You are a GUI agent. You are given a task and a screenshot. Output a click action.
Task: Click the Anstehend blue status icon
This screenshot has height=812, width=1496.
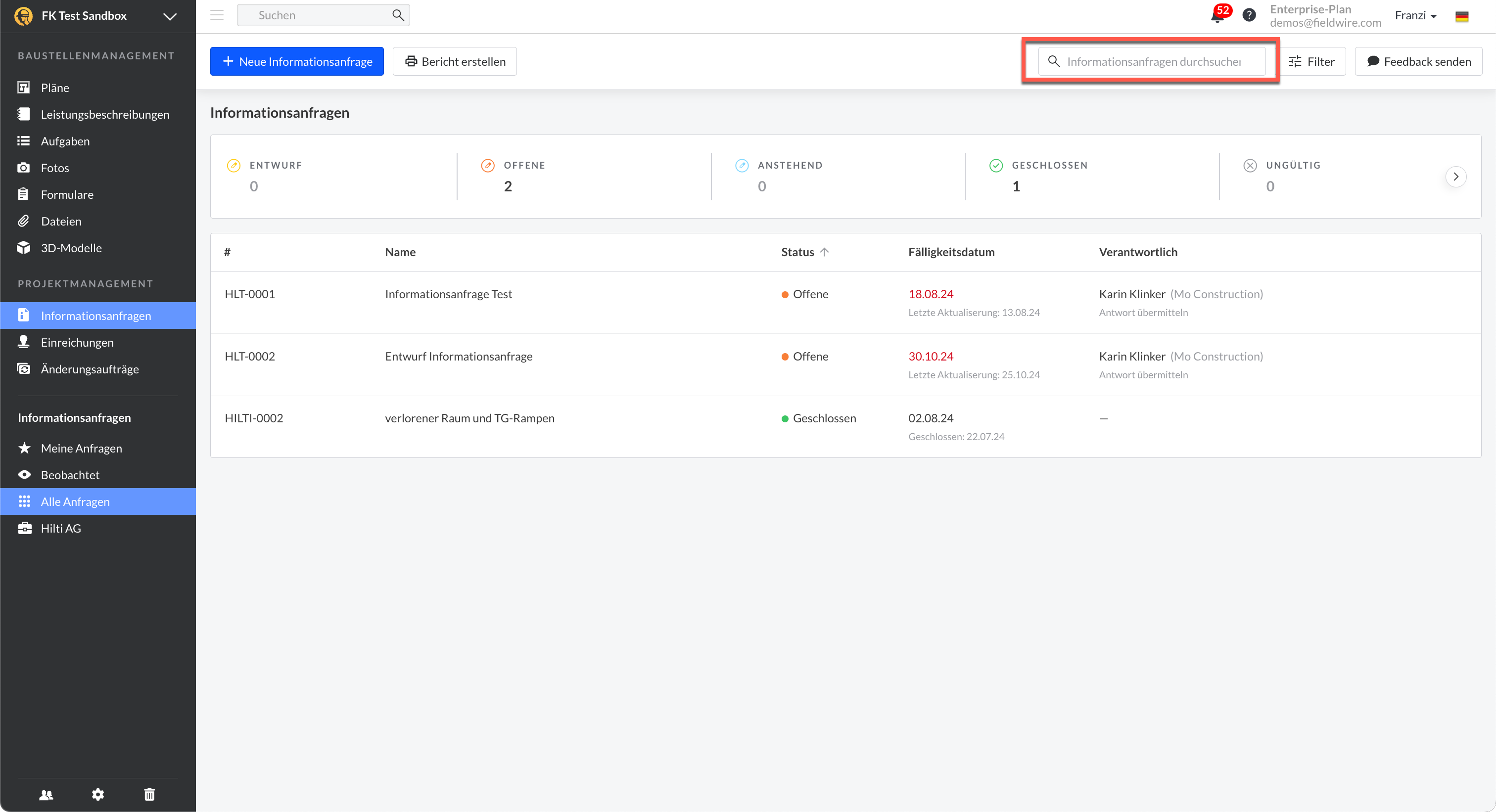742,166
